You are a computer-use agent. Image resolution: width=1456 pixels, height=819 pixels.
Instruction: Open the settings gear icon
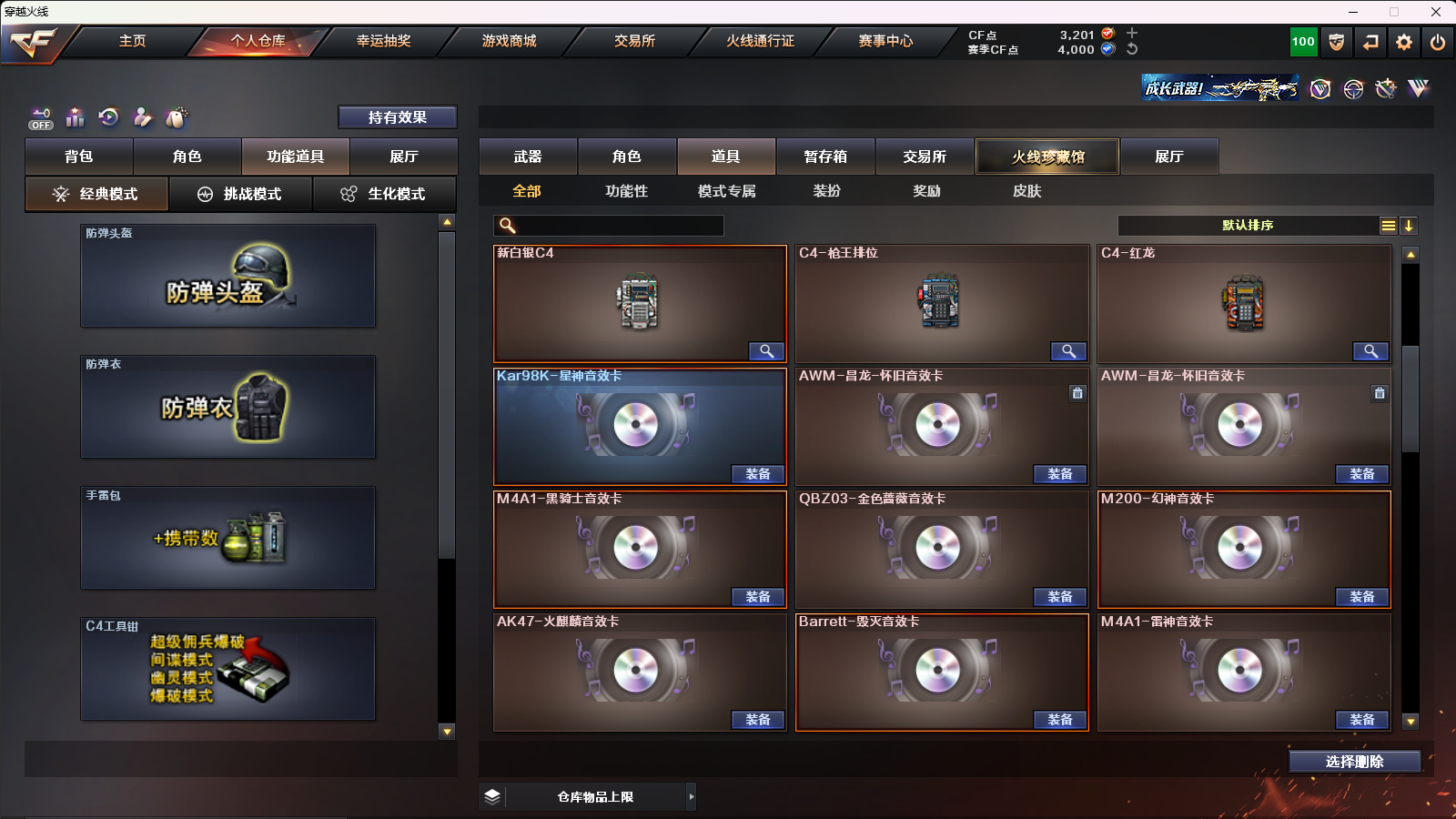tap(1404, 42)
